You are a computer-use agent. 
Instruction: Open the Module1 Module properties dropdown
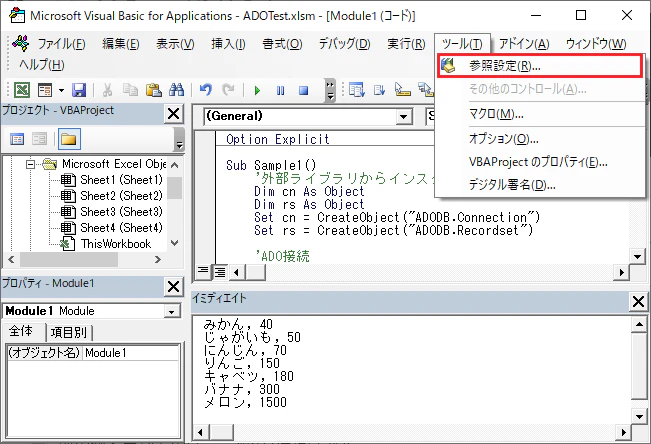[x=171, y=312]
